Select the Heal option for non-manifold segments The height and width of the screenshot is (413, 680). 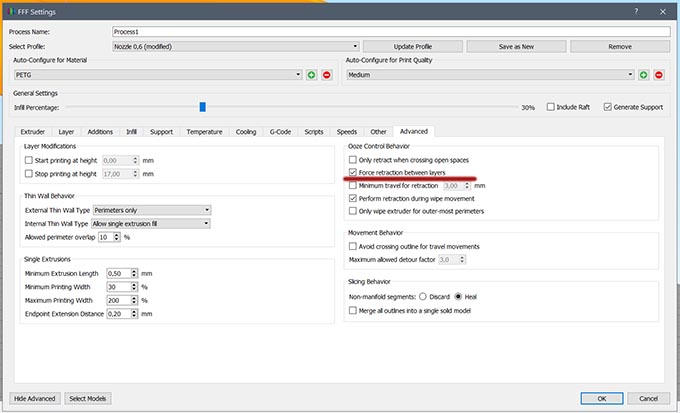point(458,297)
